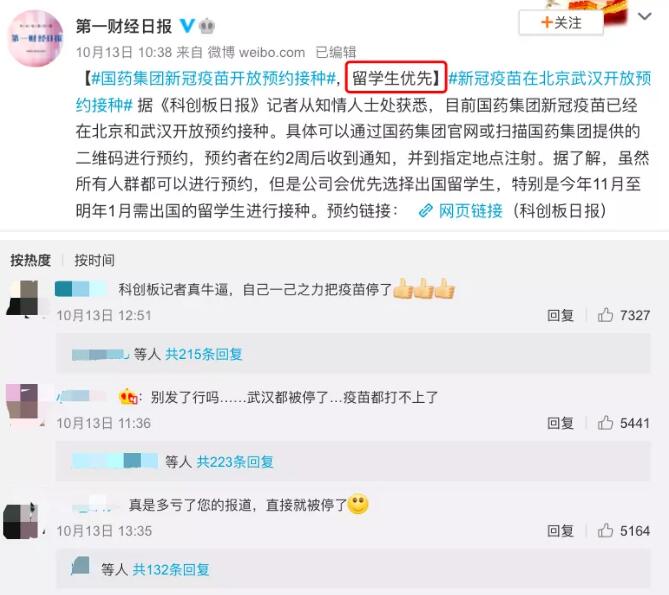Like the comment with 5164 likes
Screen dimensions: 669x595
click(x=605, y=531)
